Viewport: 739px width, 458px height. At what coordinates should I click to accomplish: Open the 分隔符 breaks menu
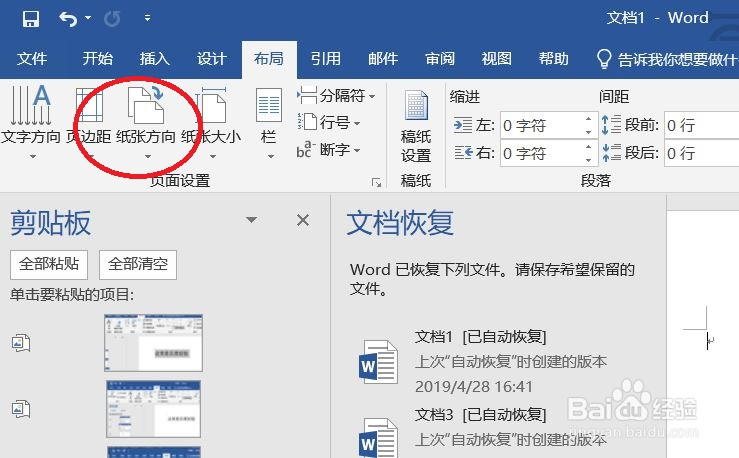(x=337, y=96)
